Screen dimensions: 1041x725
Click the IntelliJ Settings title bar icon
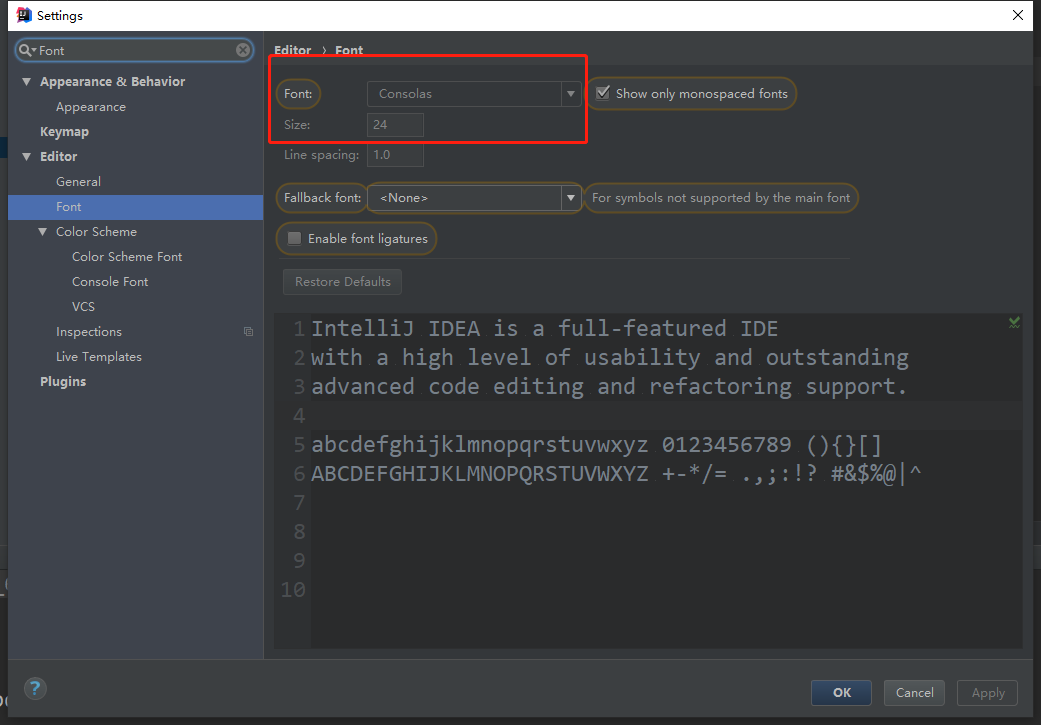[x=24, y=15]
